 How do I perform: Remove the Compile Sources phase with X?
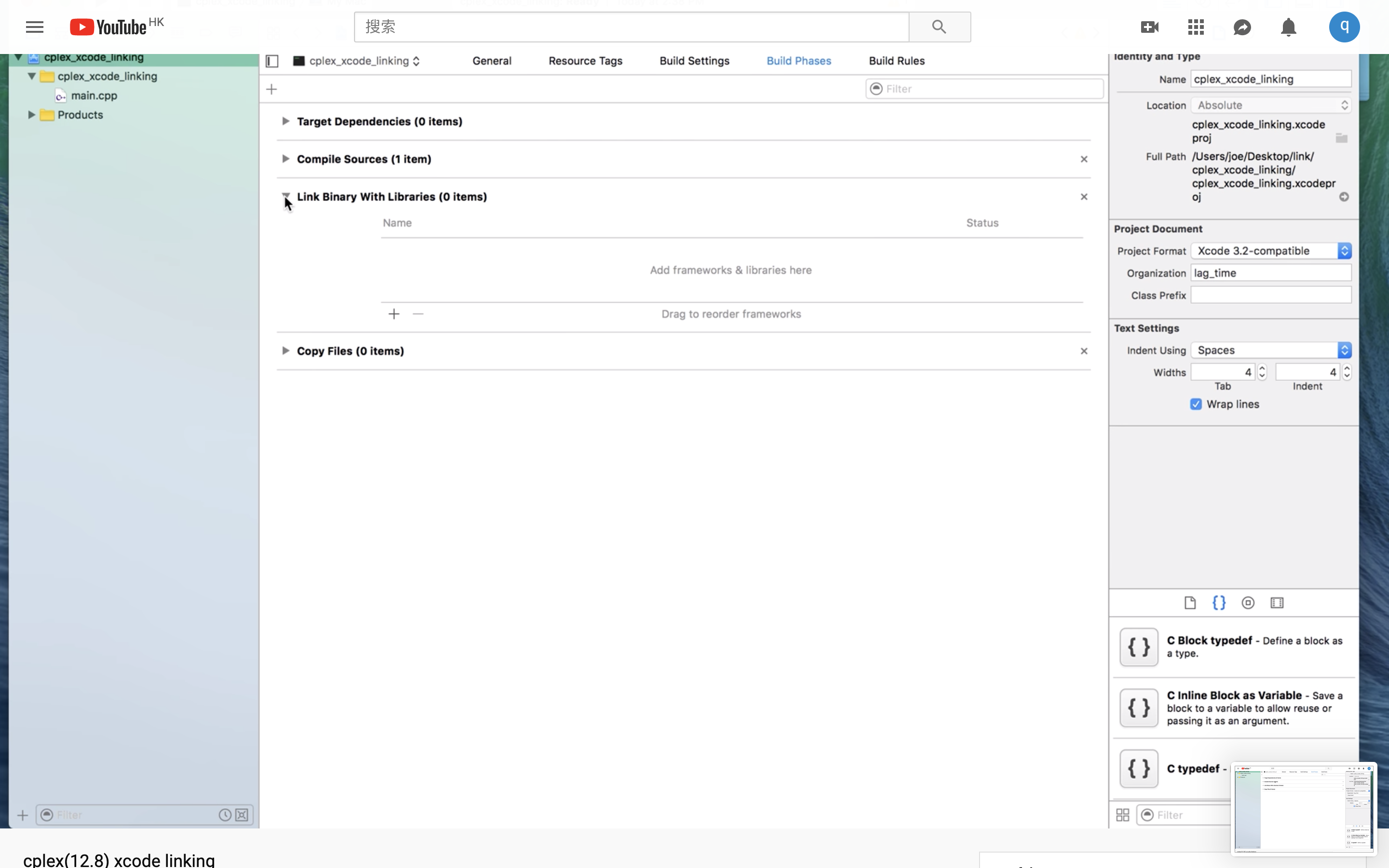(x=1084, y=159)
